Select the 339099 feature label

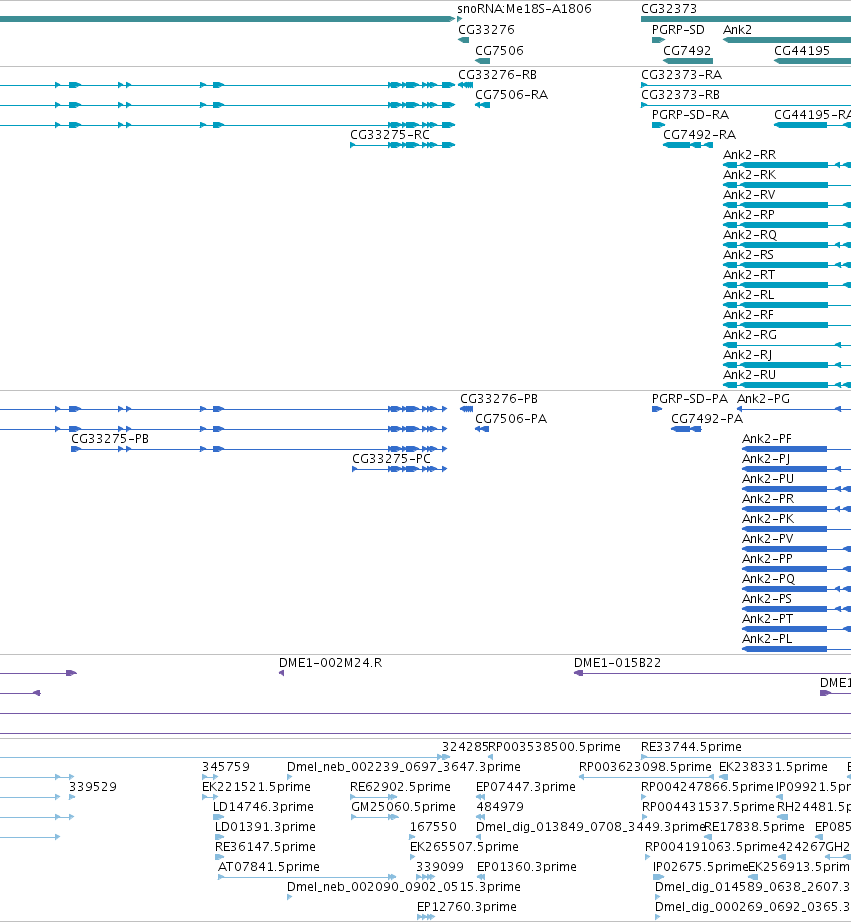440,867
